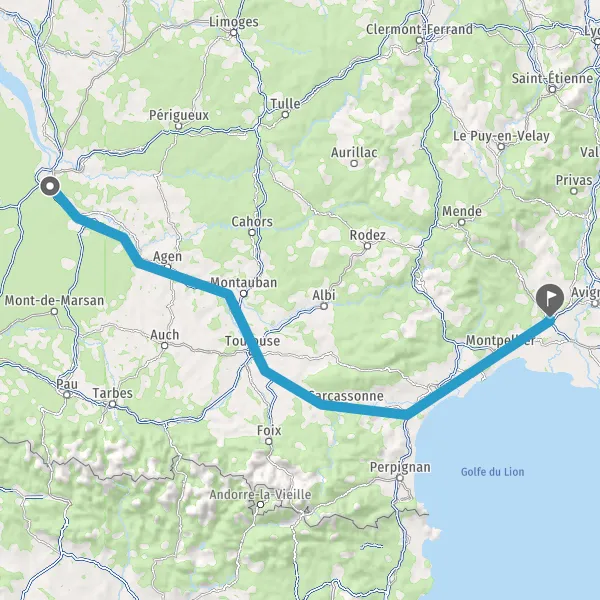Click the Tarbes city label
This screenshot has width=600, height=600.
click(x=112, y=393)
